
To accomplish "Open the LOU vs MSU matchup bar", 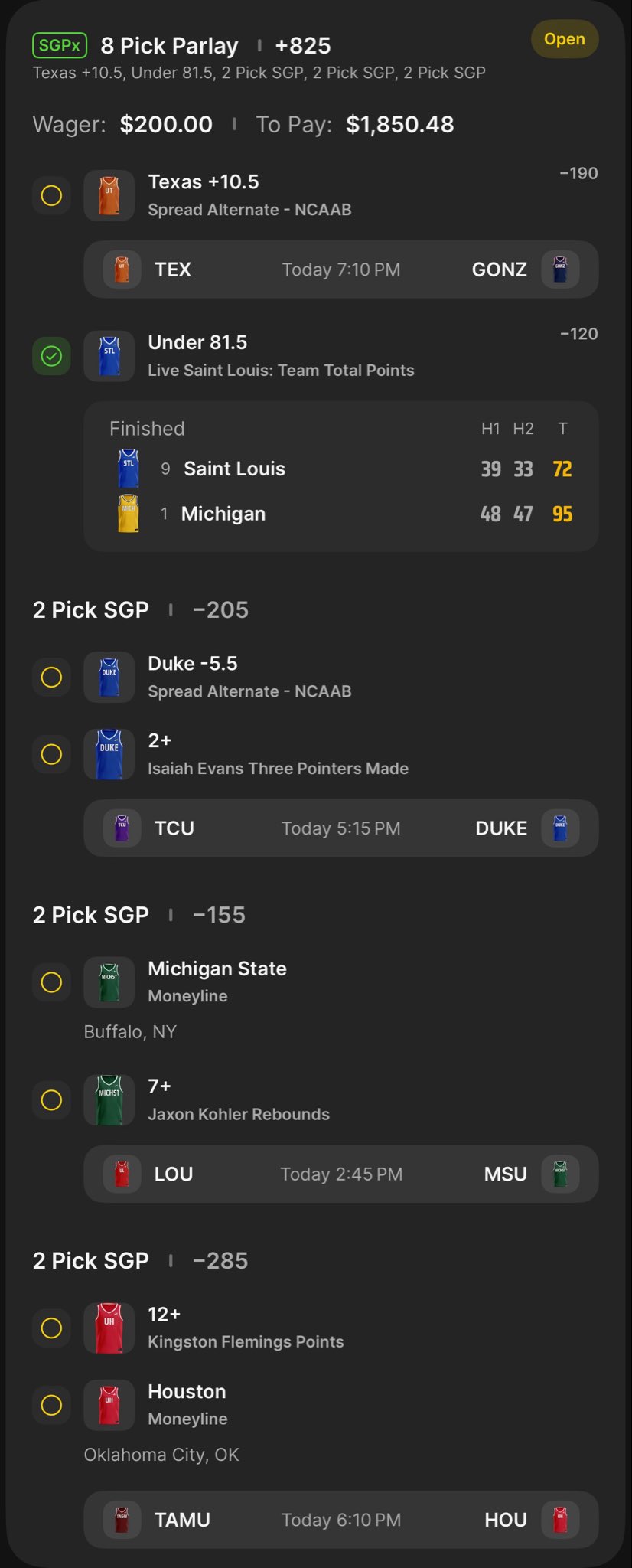I will [340, 1174].
